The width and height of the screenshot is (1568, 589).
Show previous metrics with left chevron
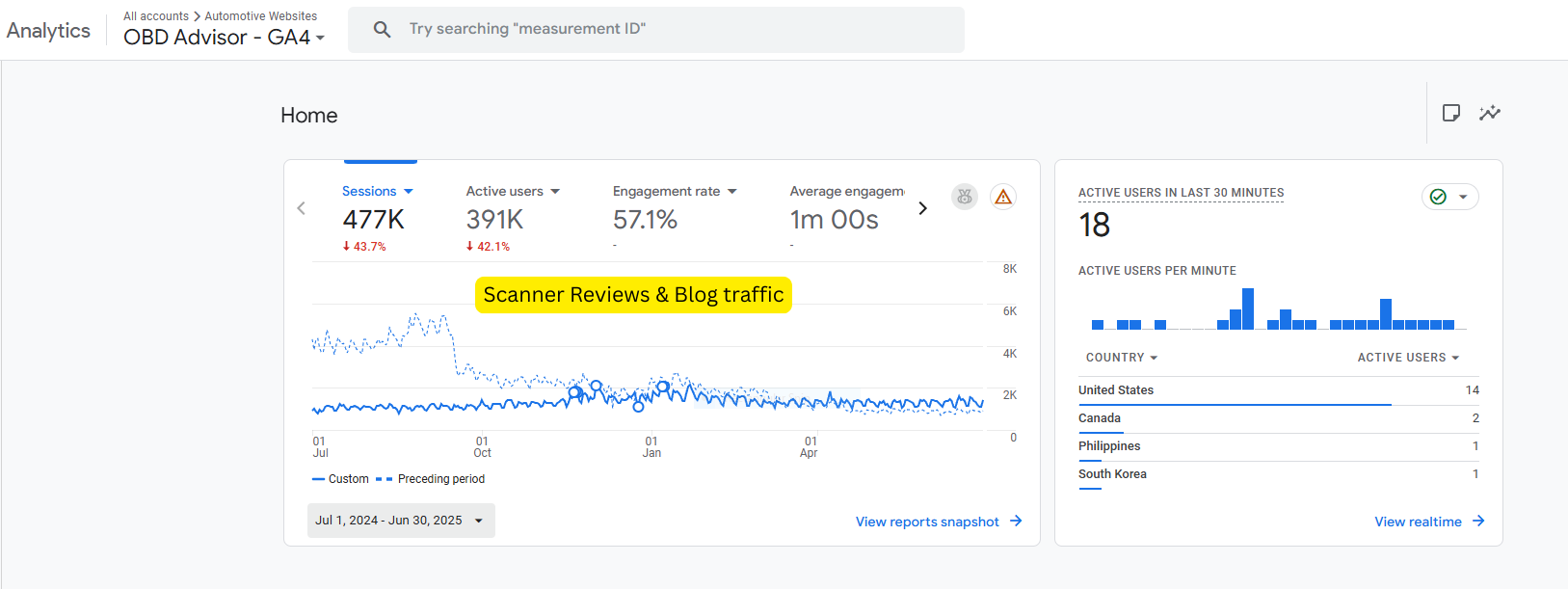302,208
